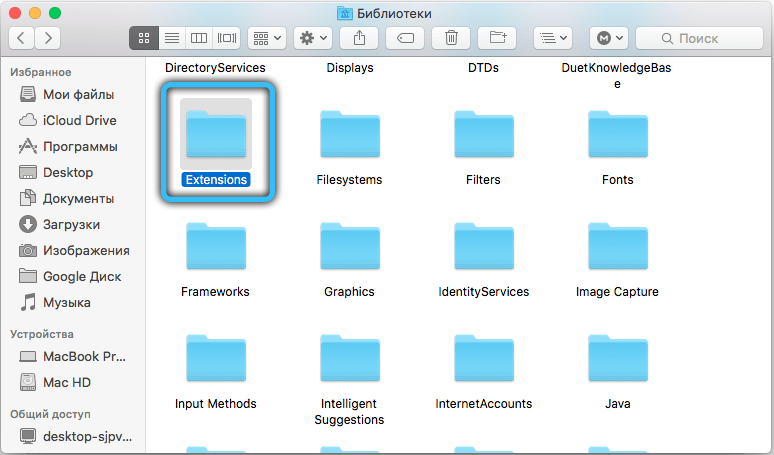Screen dimensions: 774x455
Task: Click the DirectoryServices folder label
Action: point(215,68)
